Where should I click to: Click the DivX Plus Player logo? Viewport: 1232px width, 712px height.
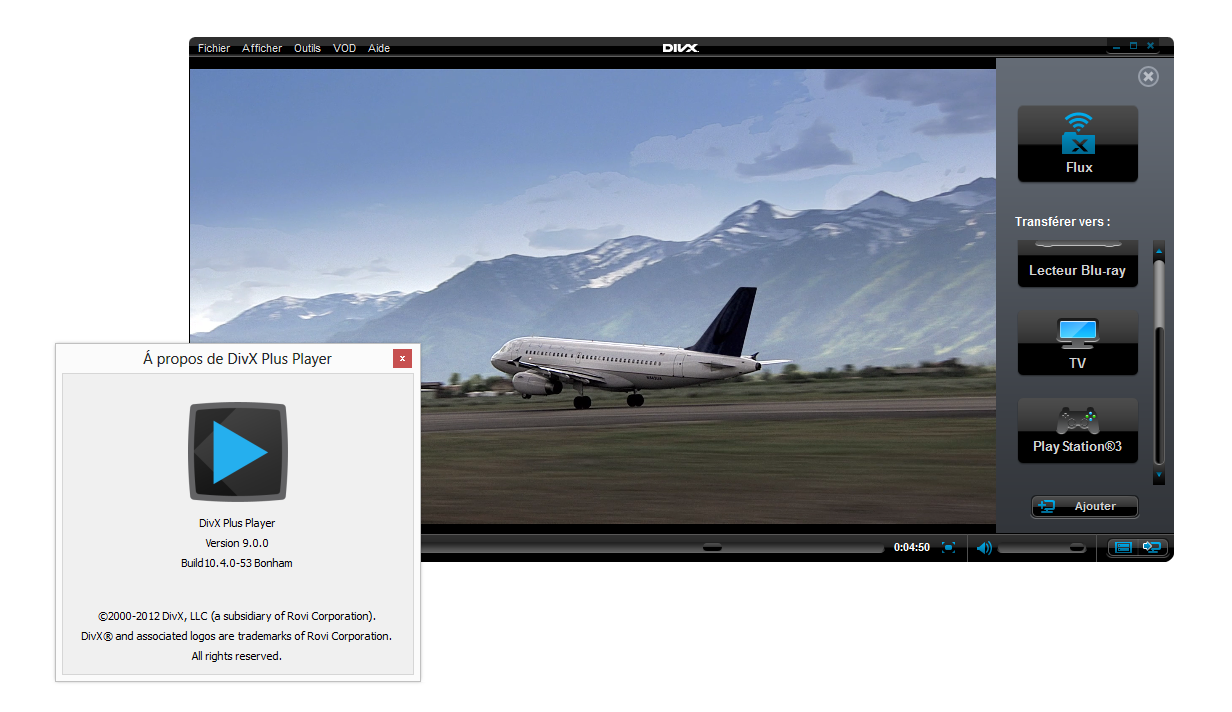237,452
